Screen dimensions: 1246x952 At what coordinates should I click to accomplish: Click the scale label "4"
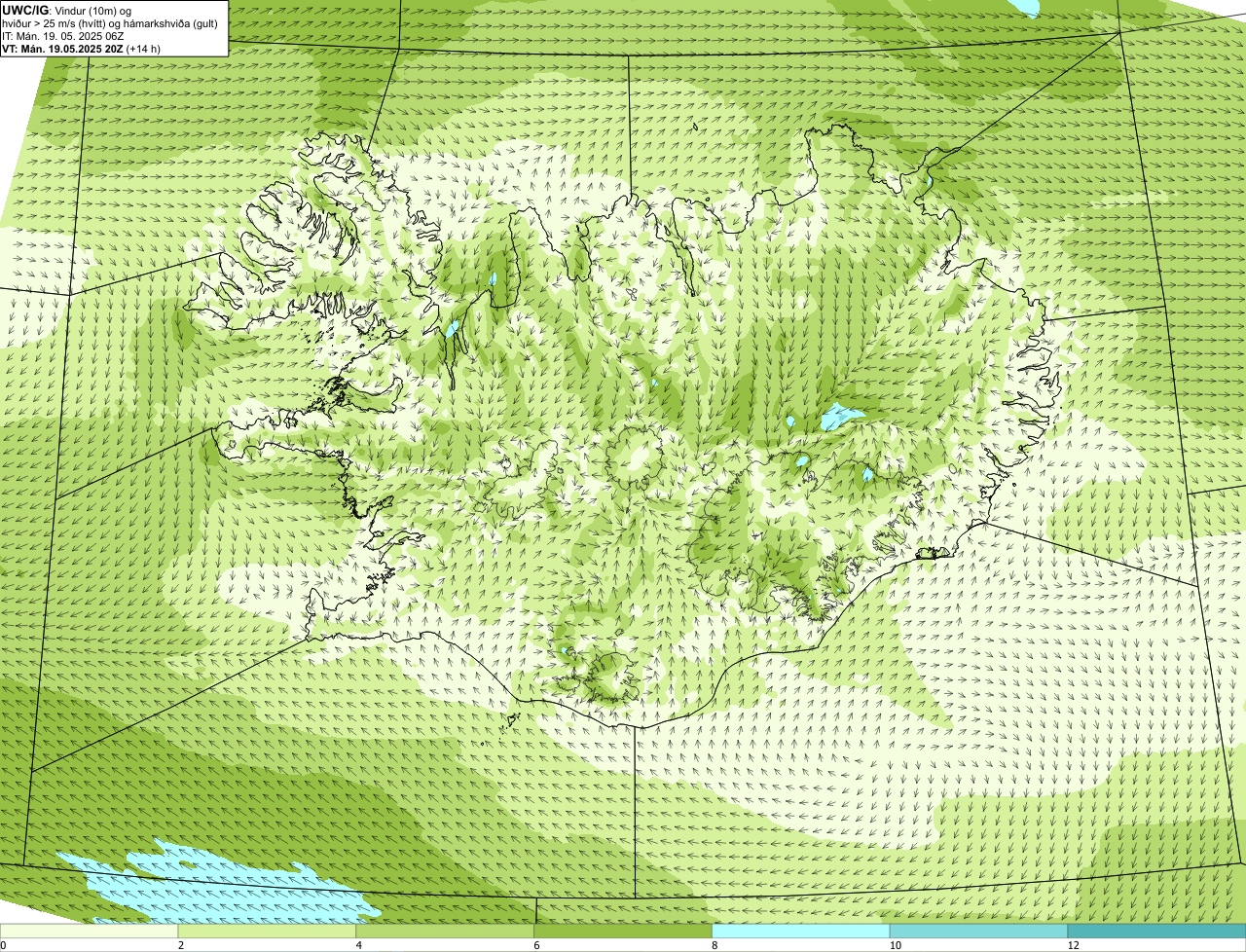click(359, 945)
